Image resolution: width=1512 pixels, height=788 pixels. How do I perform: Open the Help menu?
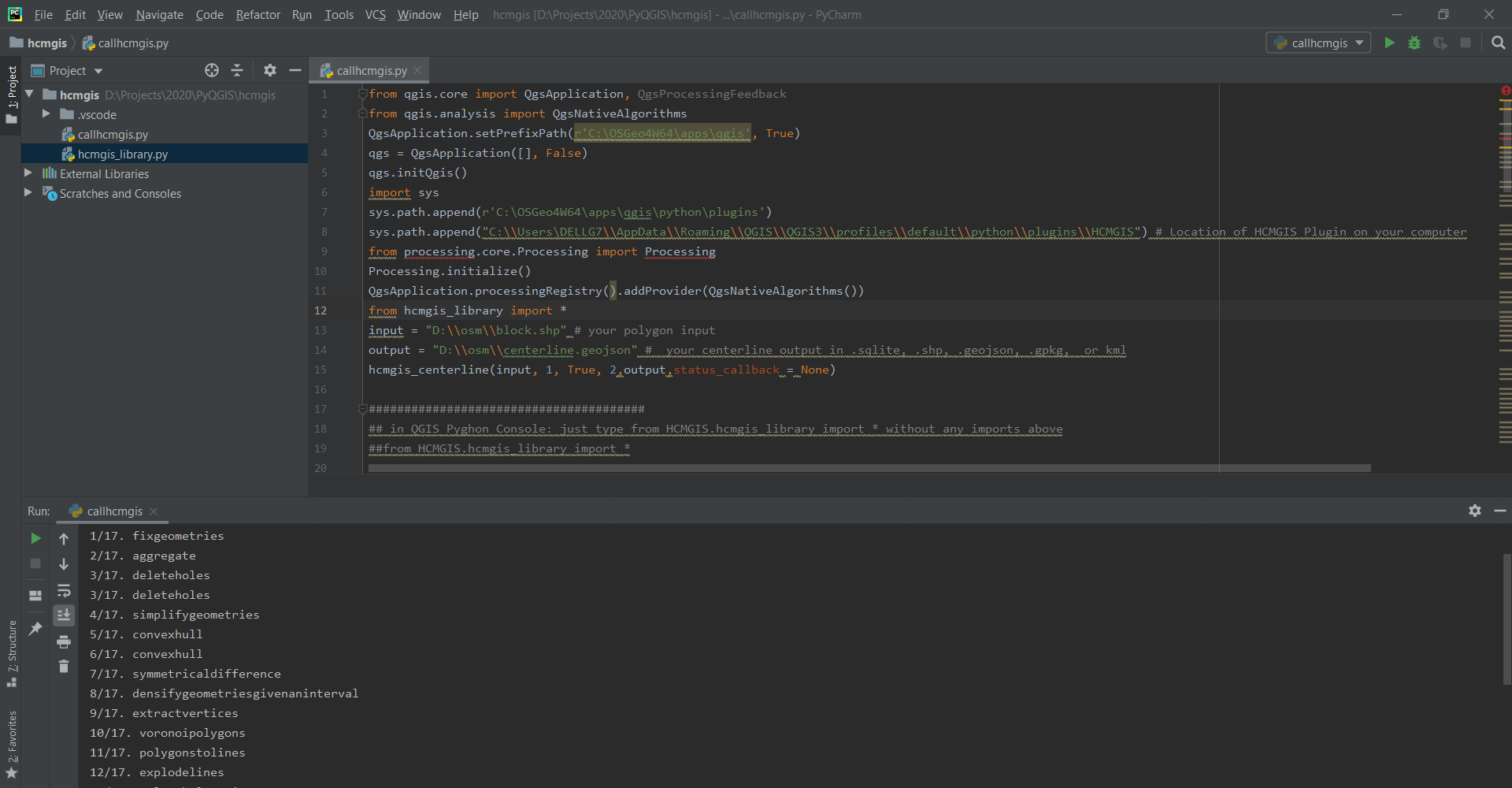(465, 14)
